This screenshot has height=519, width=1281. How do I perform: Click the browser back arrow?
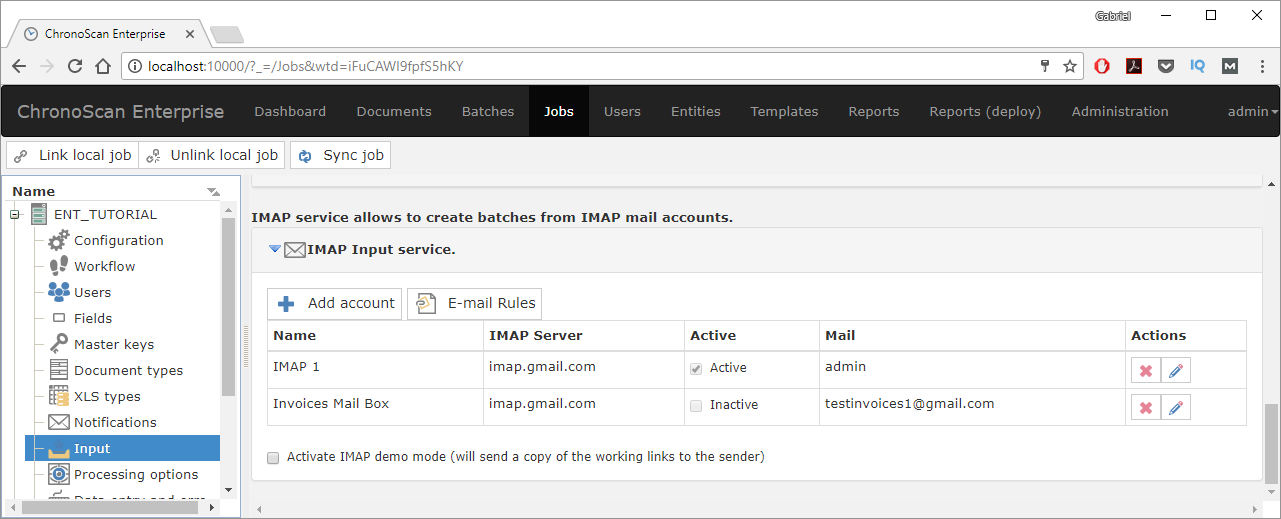click(19, 66)
